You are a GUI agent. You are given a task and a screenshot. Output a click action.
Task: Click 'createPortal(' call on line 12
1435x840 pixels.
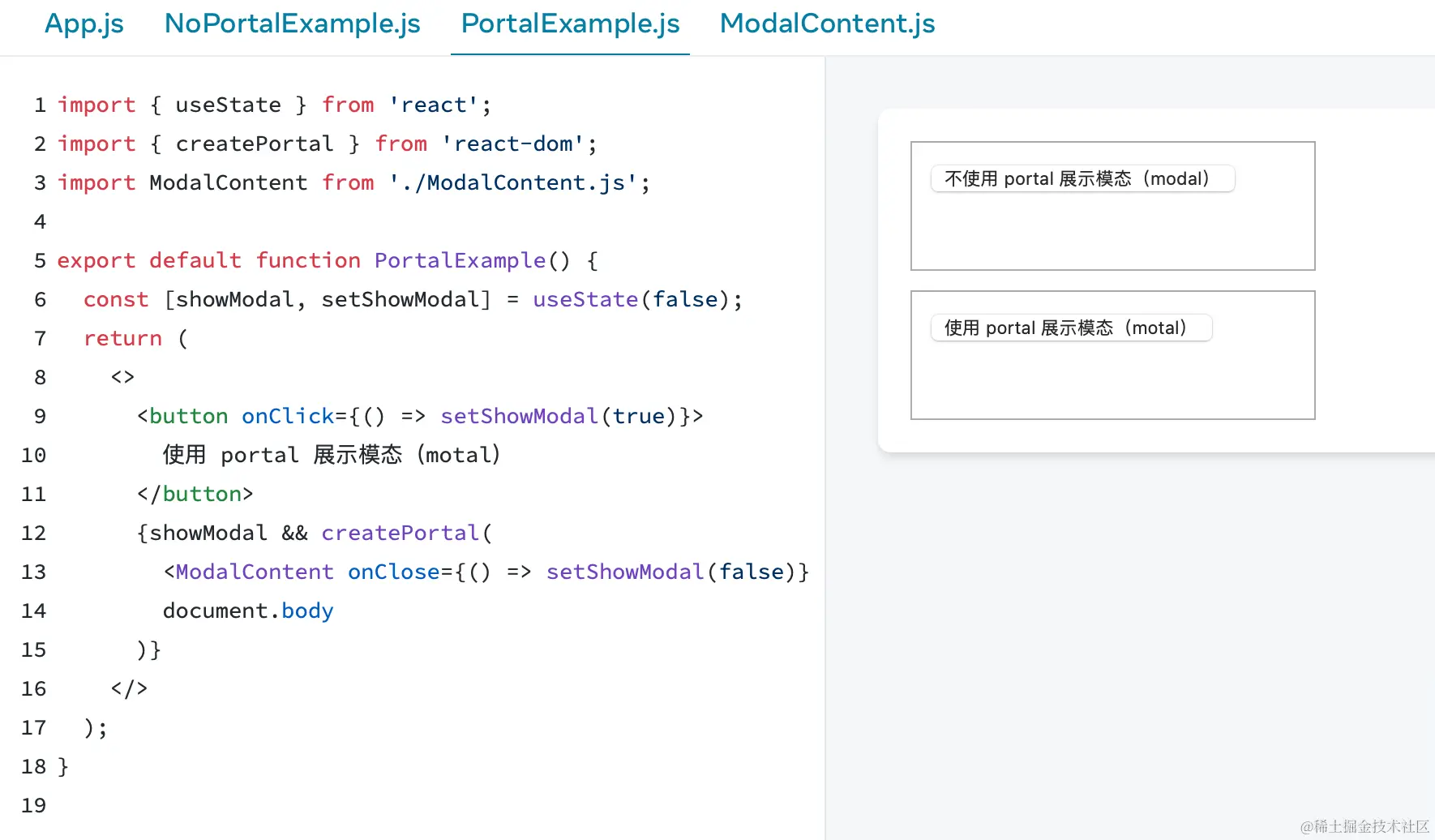pyautogui.click(x=407, y=533)
